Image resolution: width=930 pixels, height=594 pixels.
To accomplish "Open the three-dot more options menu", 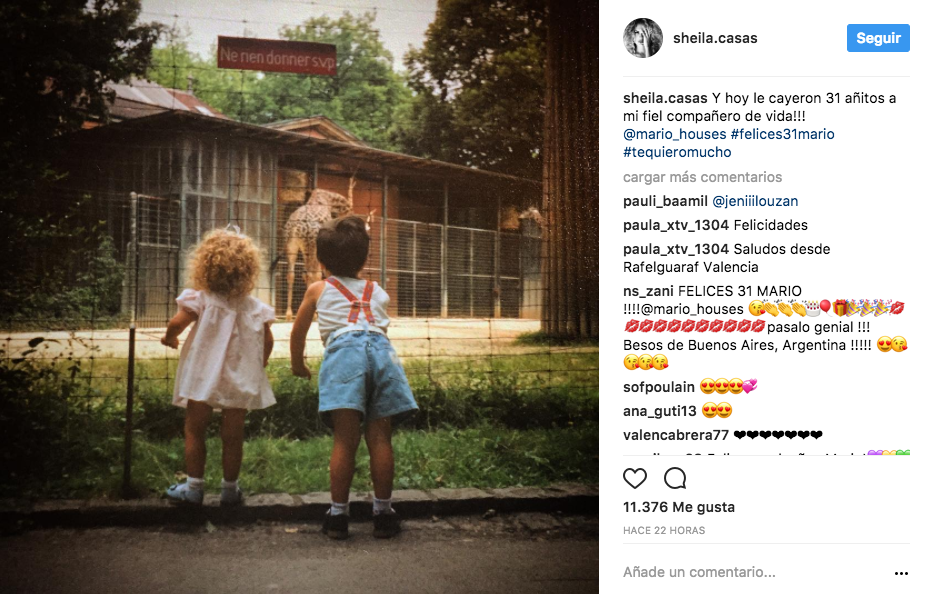I will [901, 573].
